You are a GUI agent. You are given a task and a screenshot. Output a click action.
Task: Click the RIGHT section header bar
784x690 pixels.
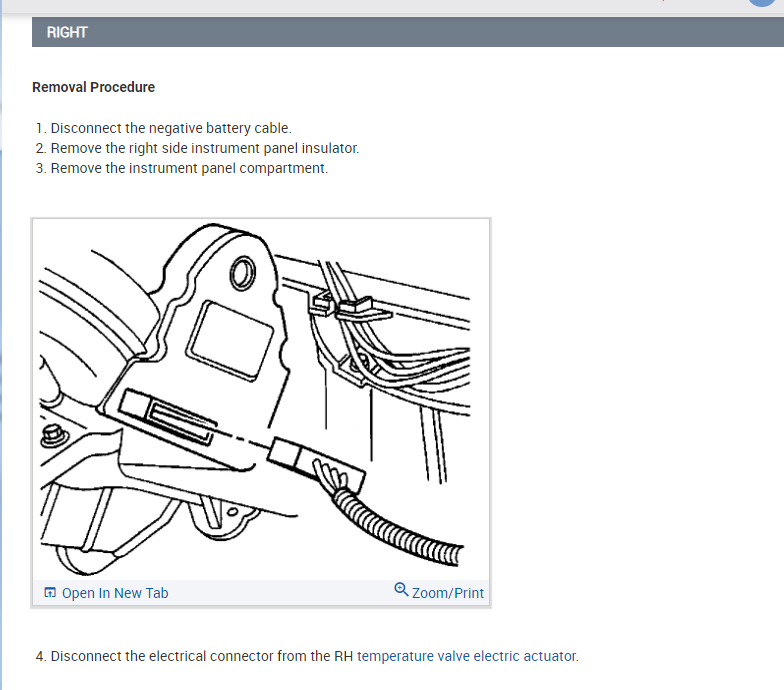click(x=408, y=32)
